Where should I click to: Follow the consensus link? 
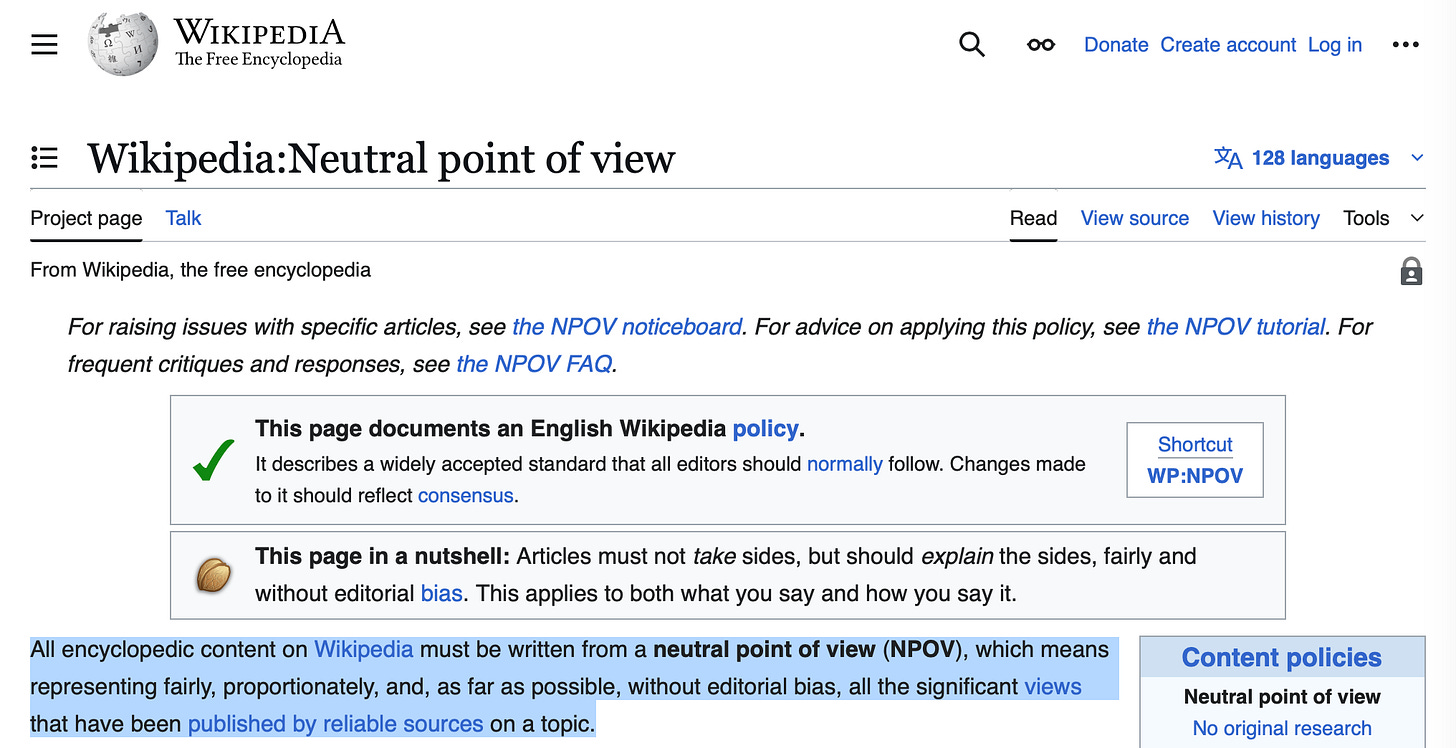click(x=465, y=496)
